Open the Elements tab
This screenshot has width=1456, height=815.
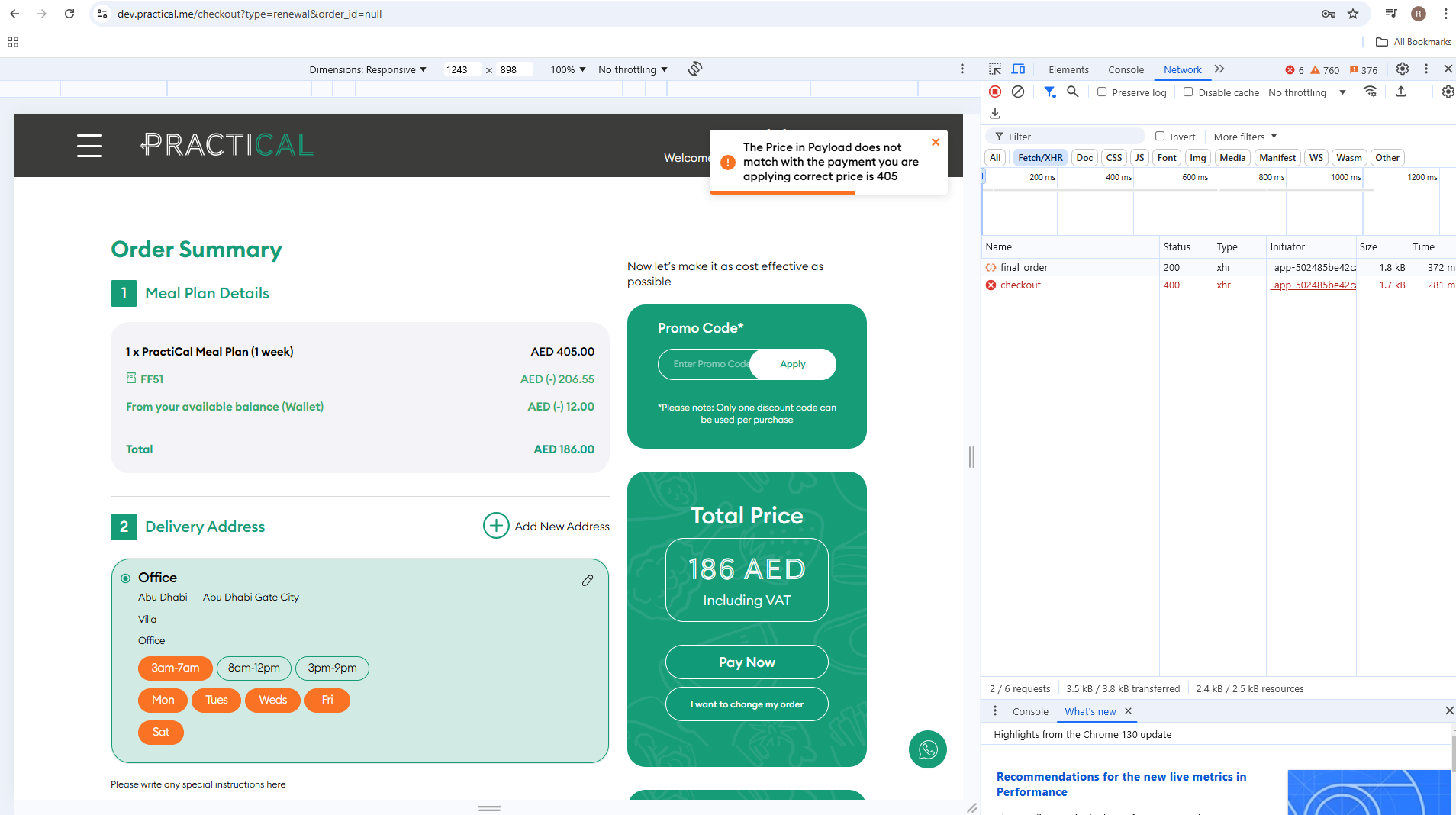(1068, 69)
